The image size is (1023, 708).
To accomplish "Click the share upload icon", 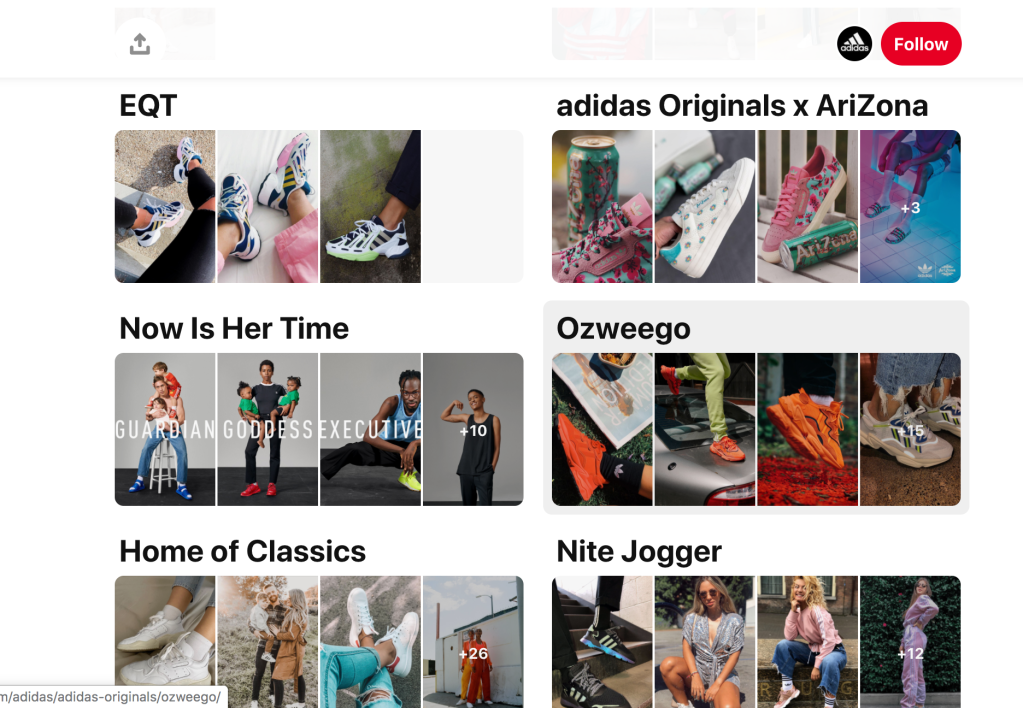I will 140,44.
